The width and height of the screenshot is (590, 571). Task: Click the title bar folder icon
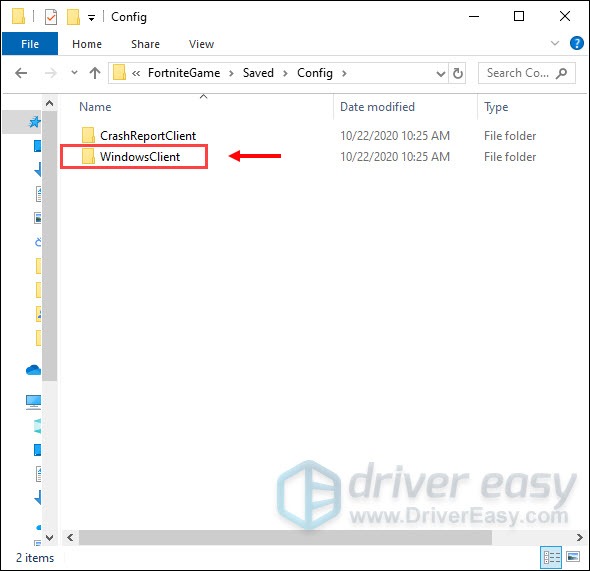[x=18, y=17]
